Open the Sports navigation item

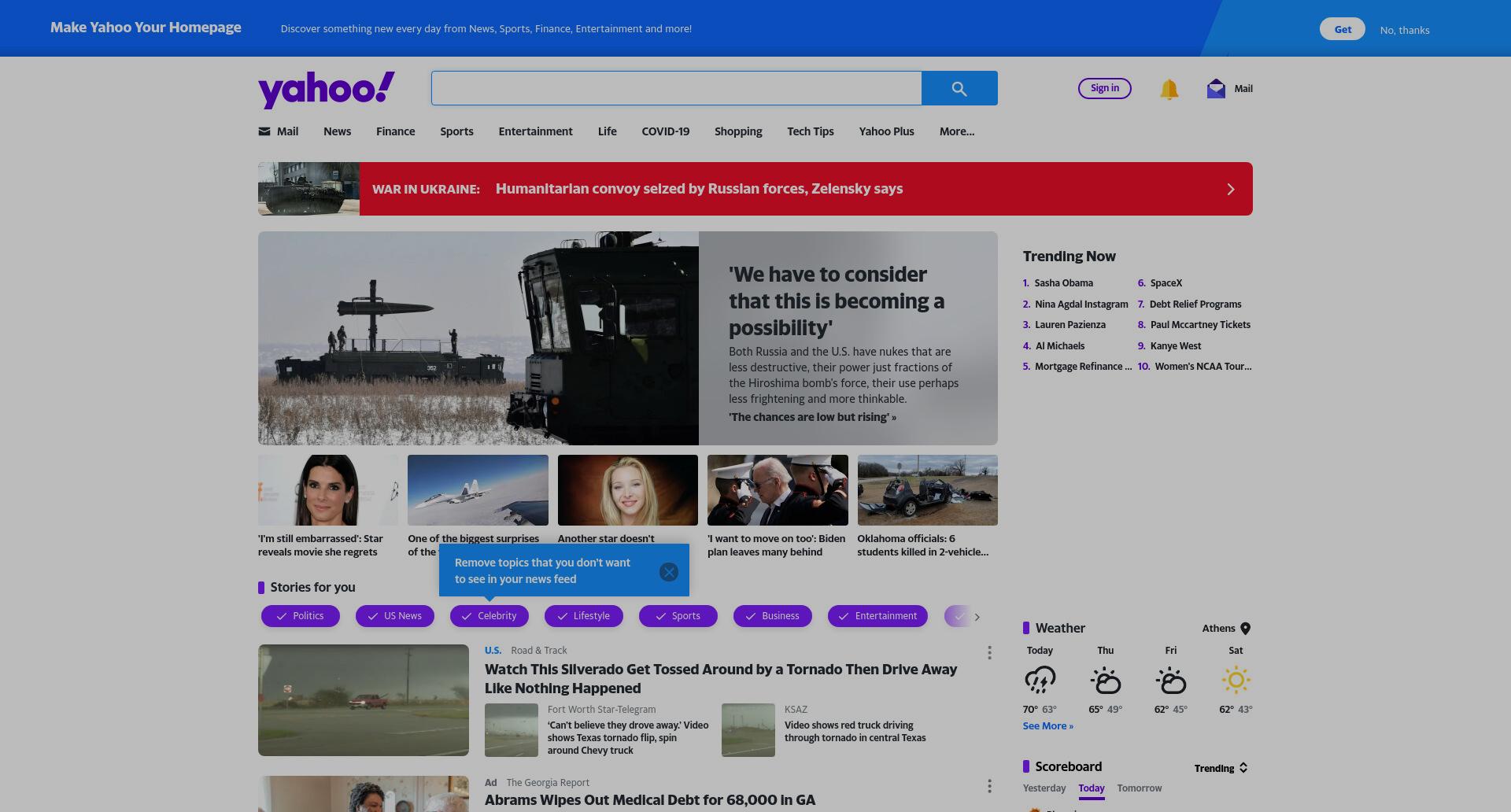tap(456, 131)
